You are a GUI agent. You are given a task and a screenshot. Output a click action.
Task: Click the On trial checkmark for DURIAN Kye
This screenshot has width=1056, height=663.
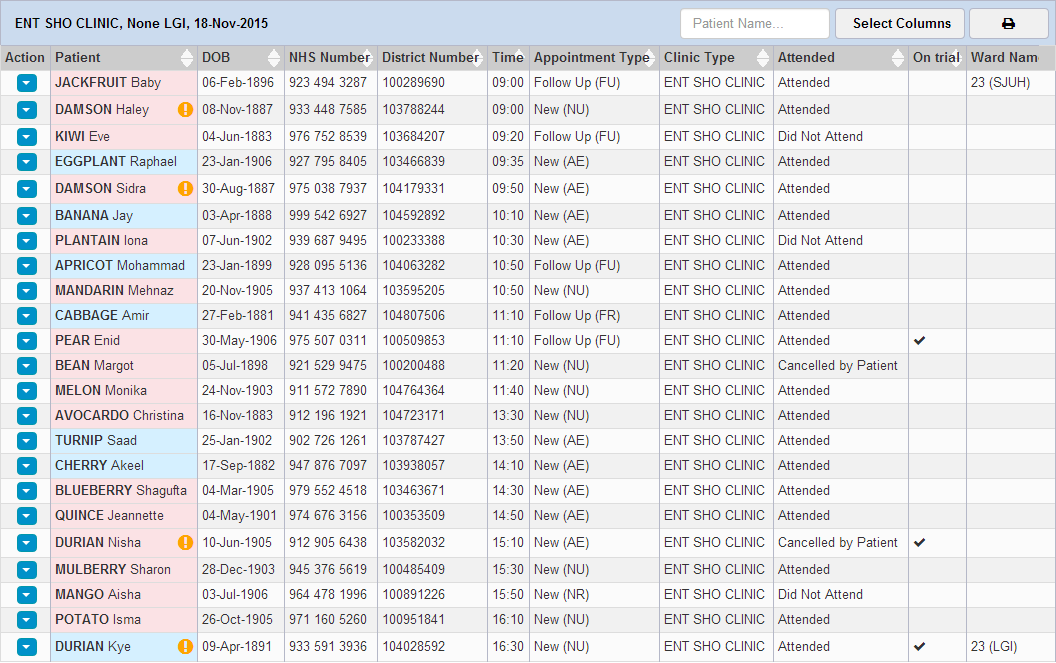click(920, 646)
